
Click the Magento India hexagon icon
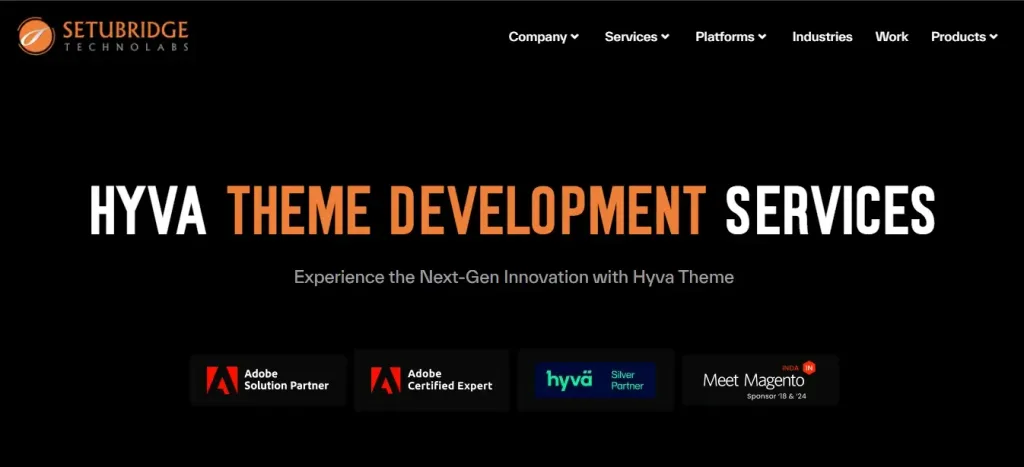point(809,368)
